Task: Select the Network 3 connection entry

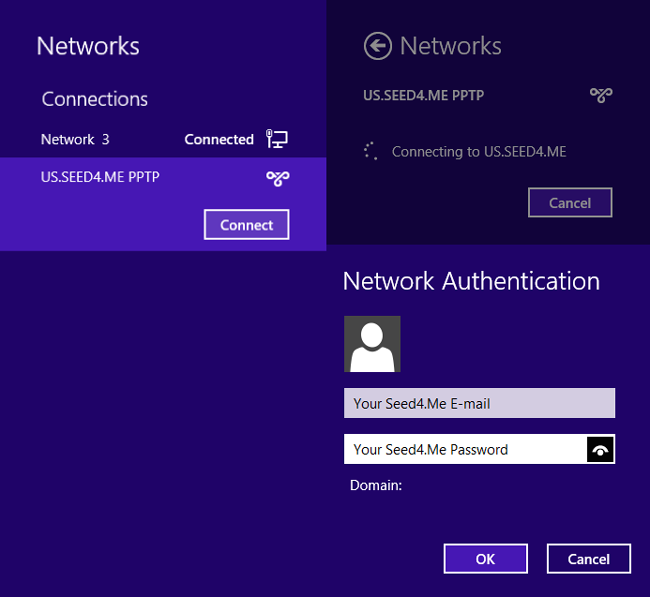Action: point(163,139)
